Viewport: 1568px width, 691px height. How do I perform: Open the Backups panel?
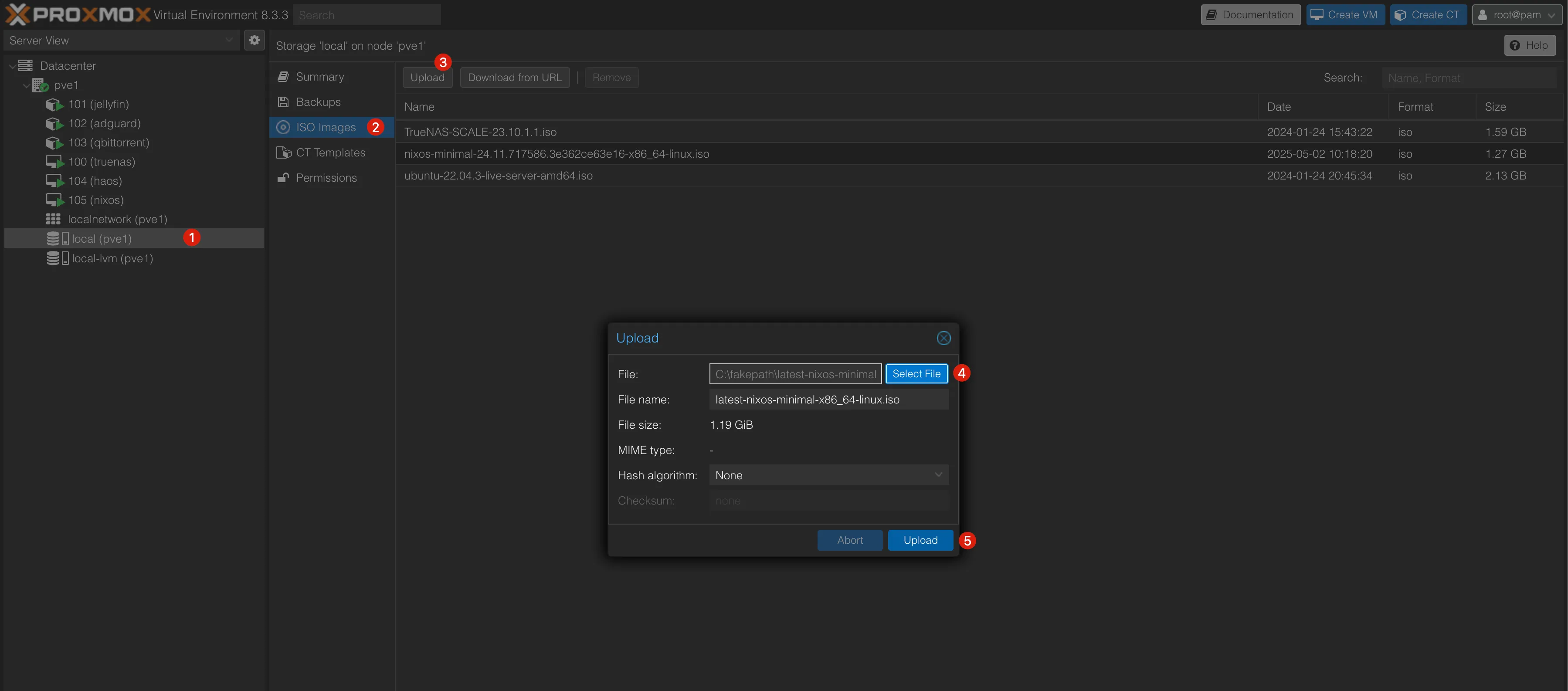click(x=333, y=102)
